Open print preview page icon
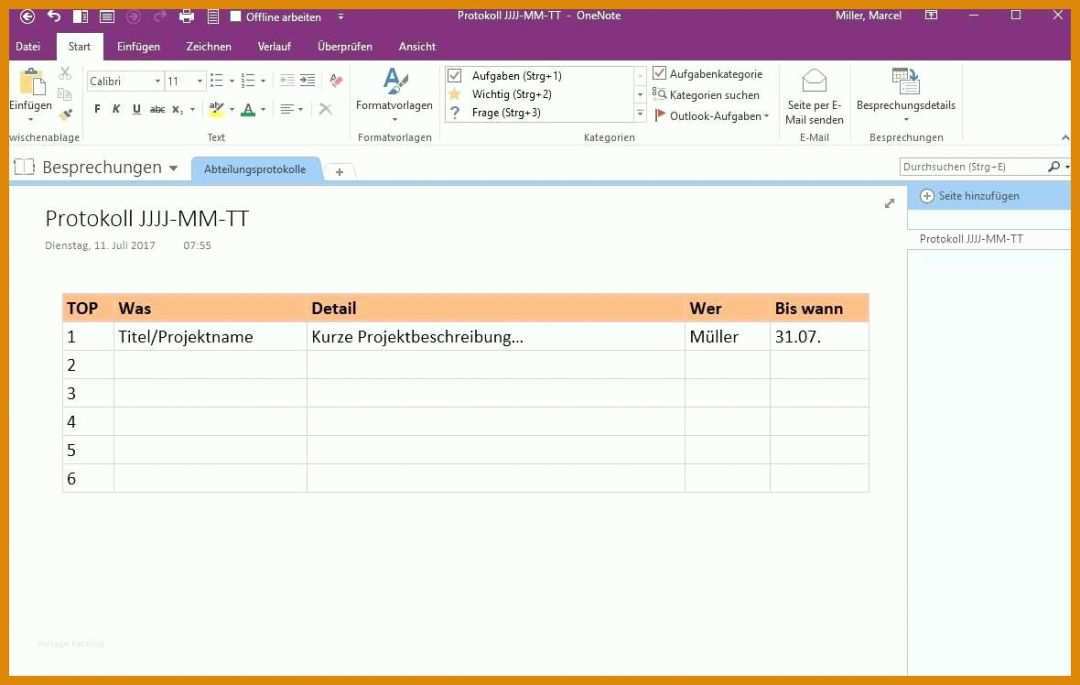The image size is (1080, 685). click(213, 16)
